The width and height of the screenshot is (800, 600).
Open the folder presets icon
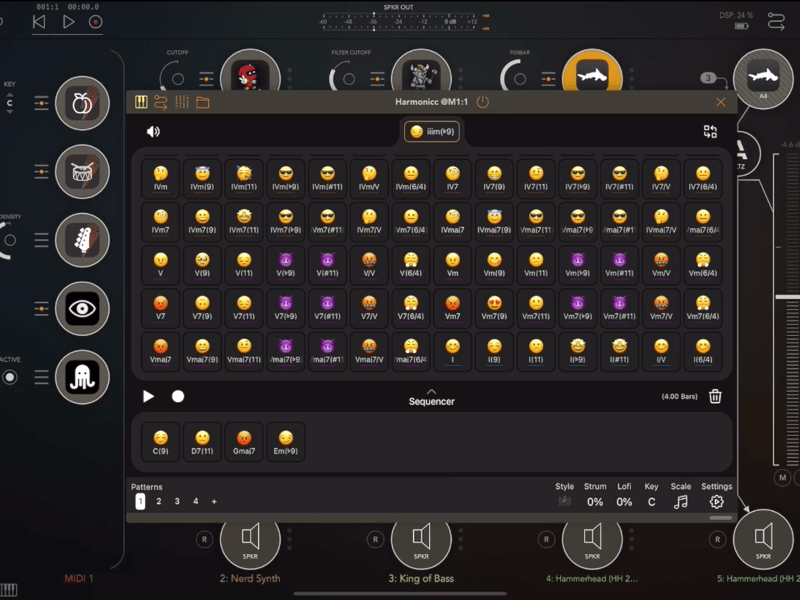[x=203, y=102]
